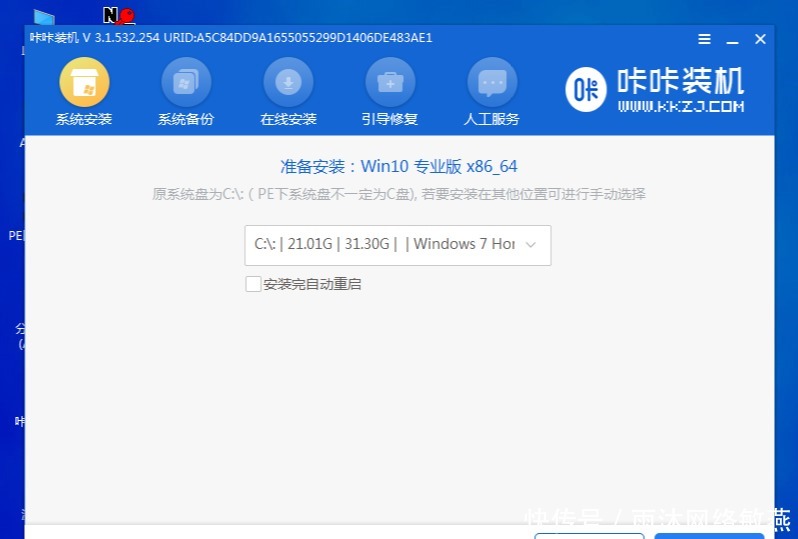This screenshot has height=539, width=798.
Task: Open the 系统安装 system install icon
Action: pos(84,82)
